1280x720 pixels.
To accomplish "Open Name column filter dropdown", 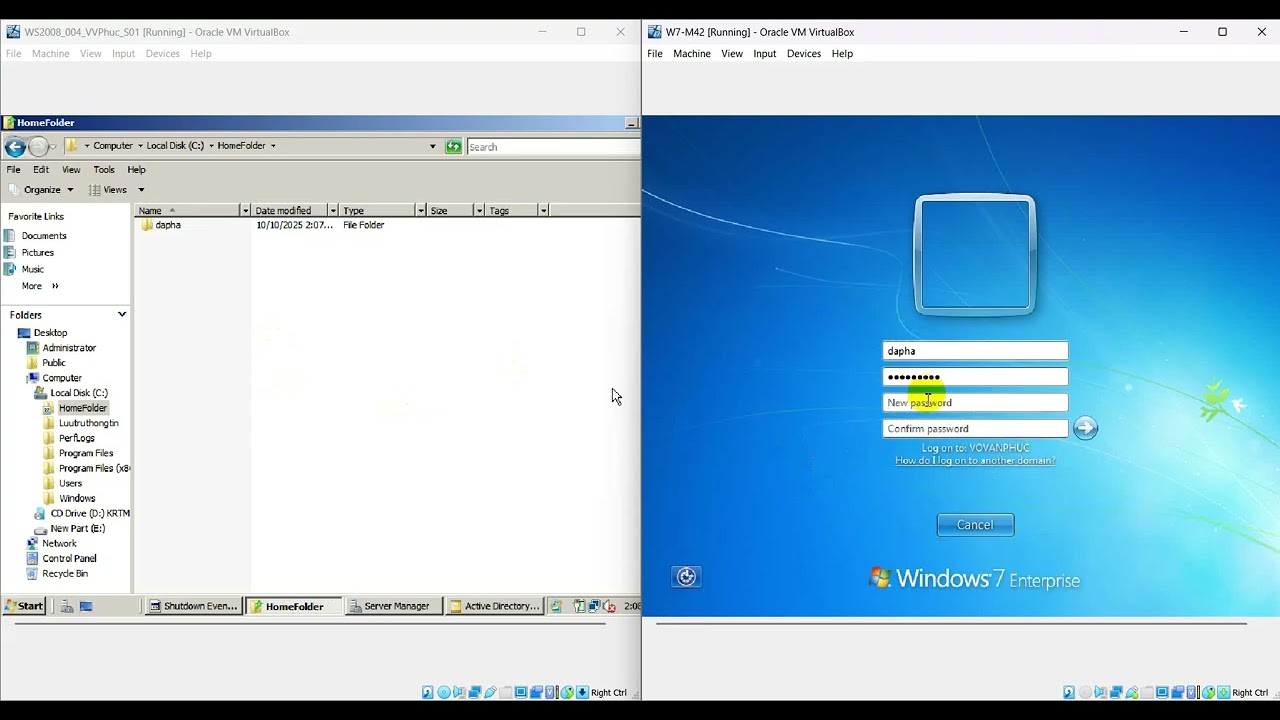I will click(245, 211).
